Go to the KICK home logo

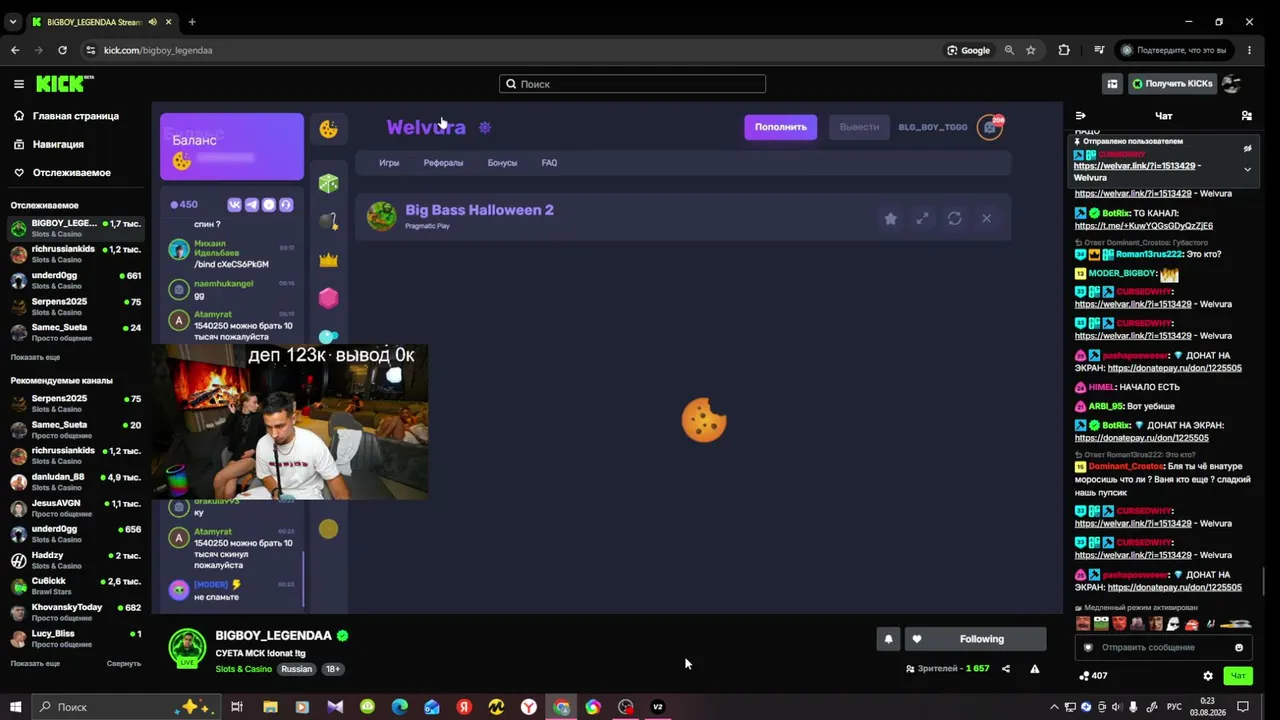tap(65, 84)
